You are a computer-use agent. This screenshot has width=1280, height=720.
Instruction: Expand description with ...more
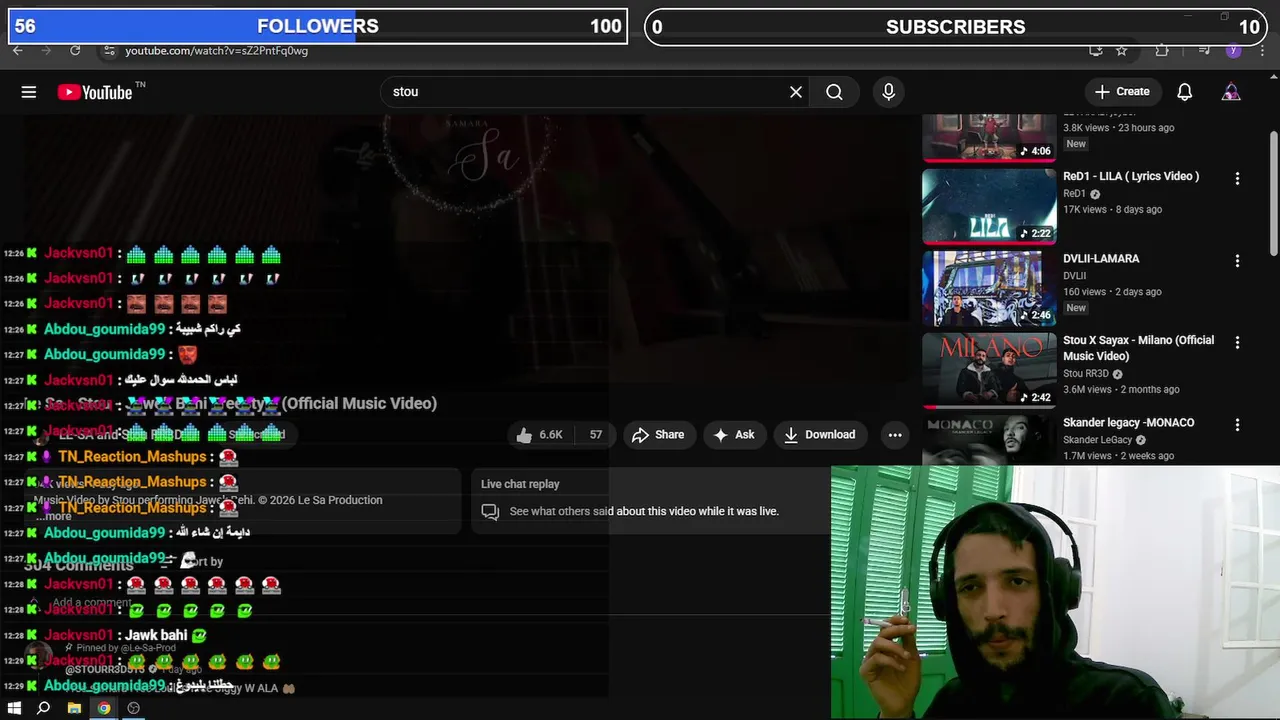click(x=54, y=516)
